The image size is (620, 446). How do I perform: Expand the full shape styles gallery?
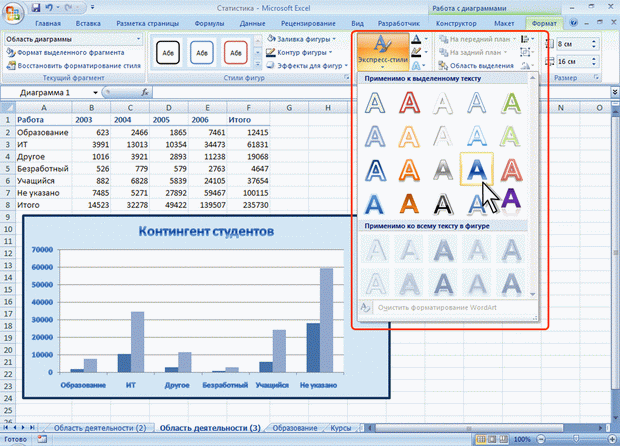coord(258,64)
